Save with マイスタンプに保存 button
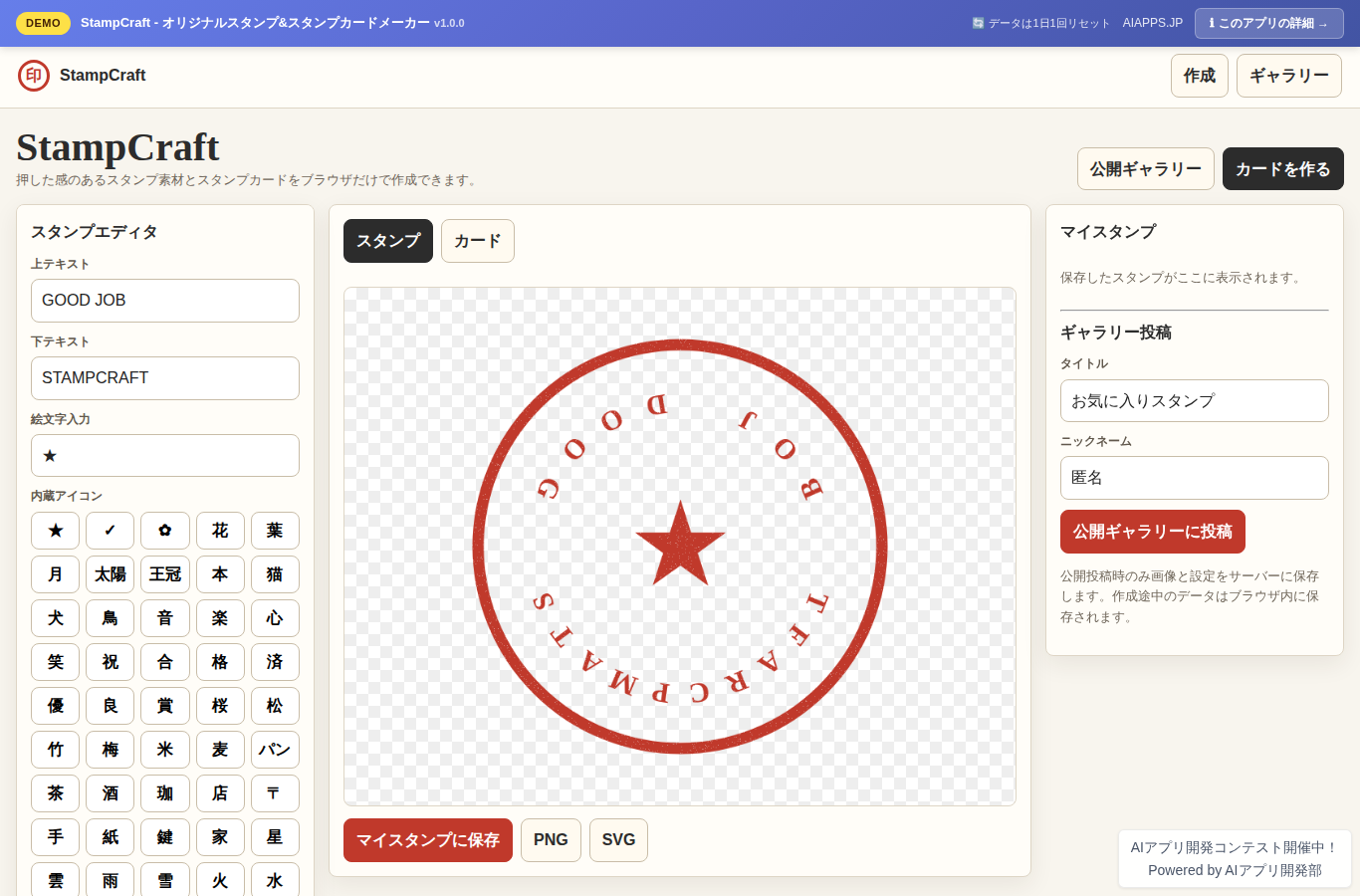 pos(428,840)
